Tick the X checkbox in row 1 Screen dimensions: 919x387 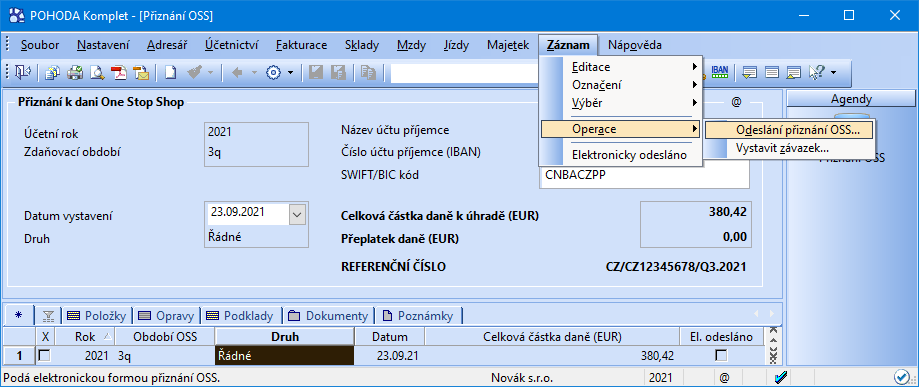point(45,355)
